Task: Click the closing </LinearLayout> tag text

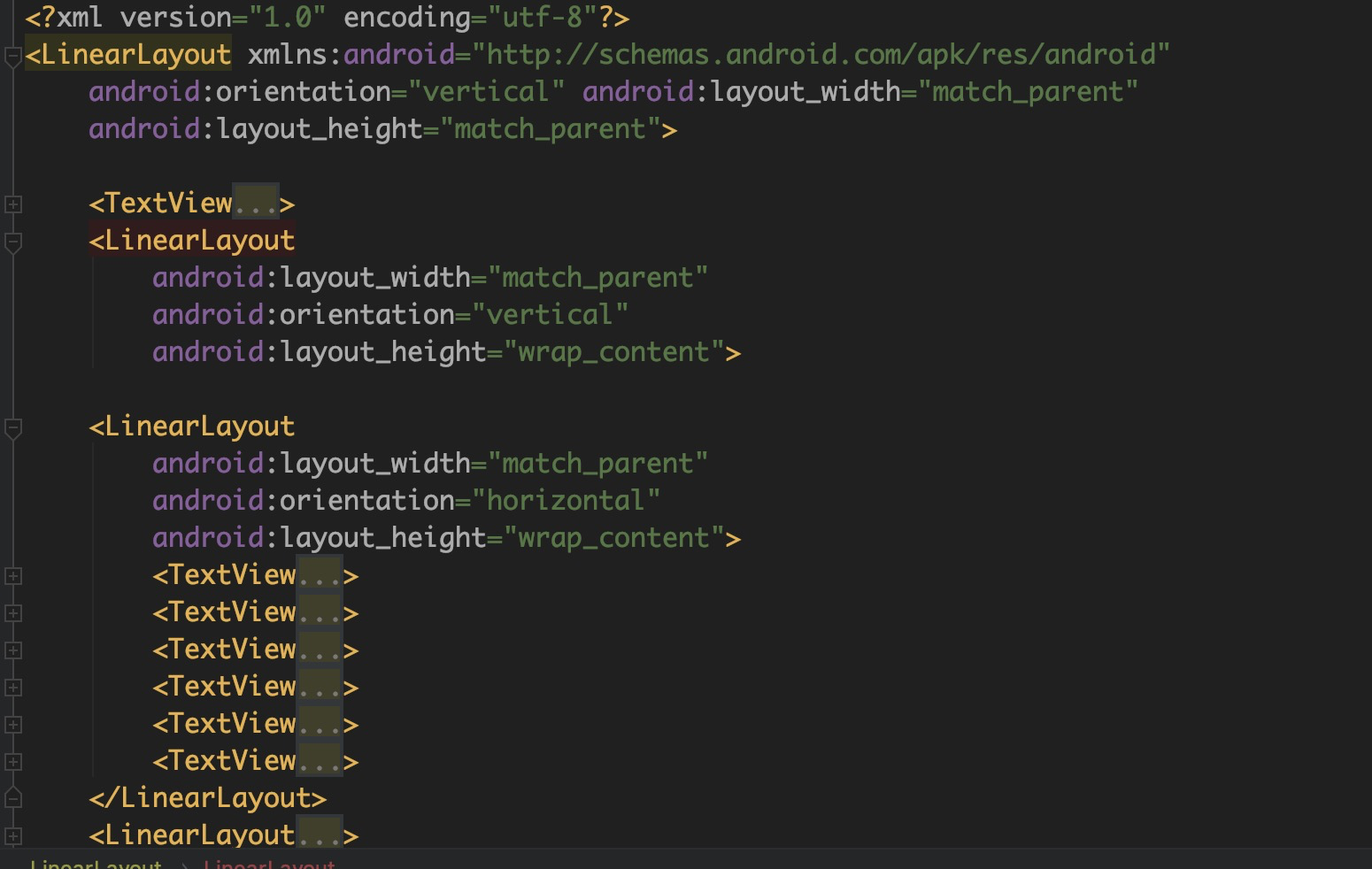Action: [x=208, y=798]
